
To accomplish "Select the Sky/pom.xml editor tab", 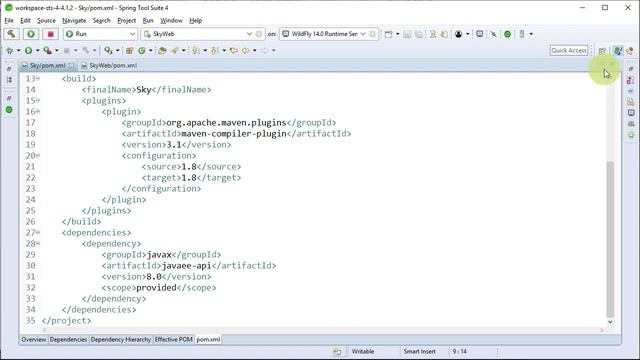I will (48, 65).
